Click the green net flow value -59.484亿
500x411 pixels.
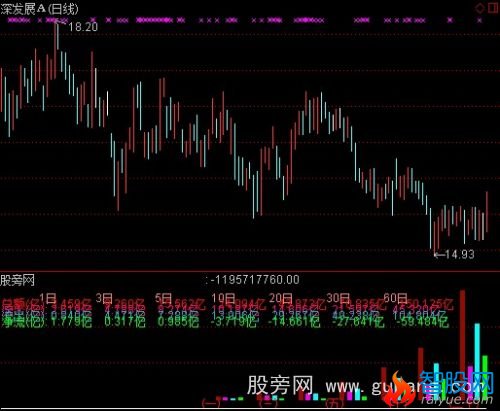coord(421,322)
